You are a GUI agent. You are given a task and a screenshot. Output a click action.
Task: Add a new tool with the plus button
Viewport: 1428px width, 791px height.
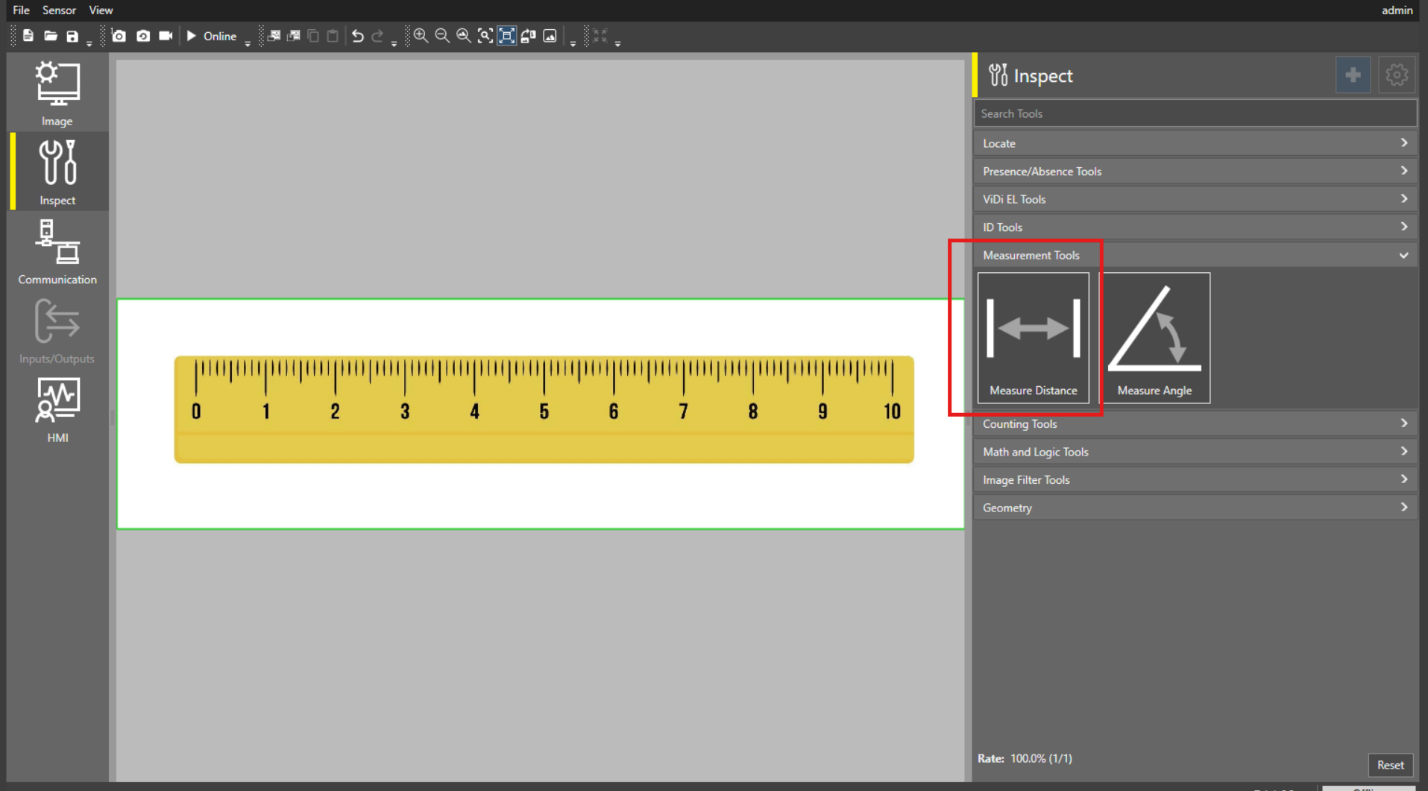coord(1352,74)
